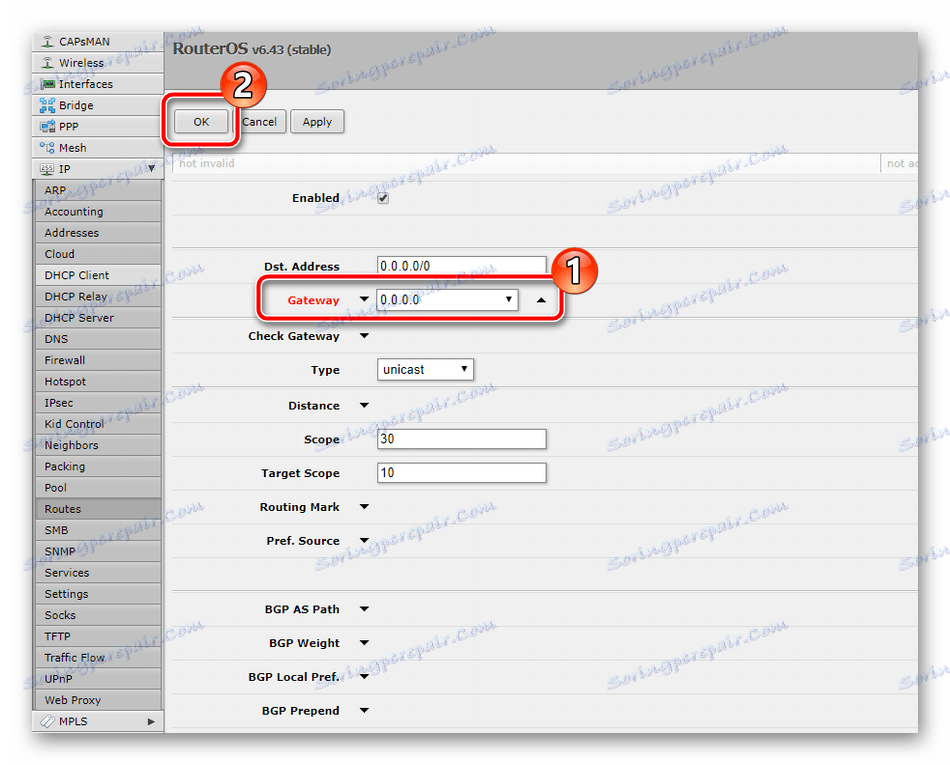Click the CAPsMAN antenna icon
This screenshot has width=950, height=765.
(47, 42)
